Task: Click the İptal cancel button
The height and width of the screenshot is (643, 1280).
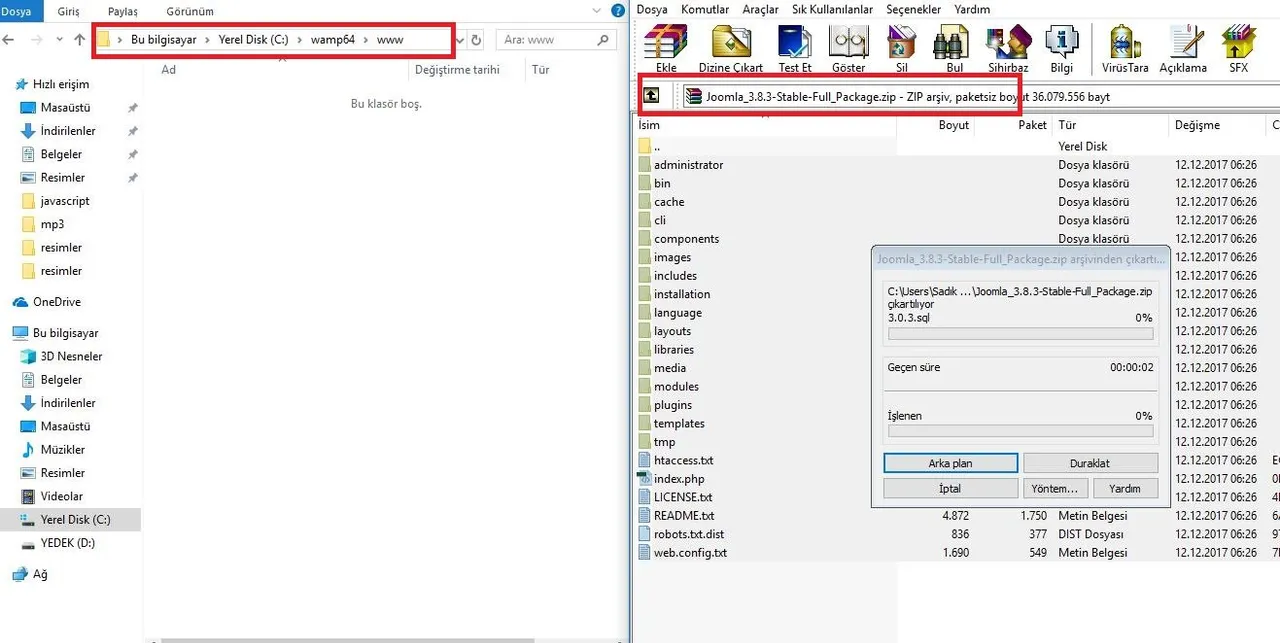Action: 950,488
